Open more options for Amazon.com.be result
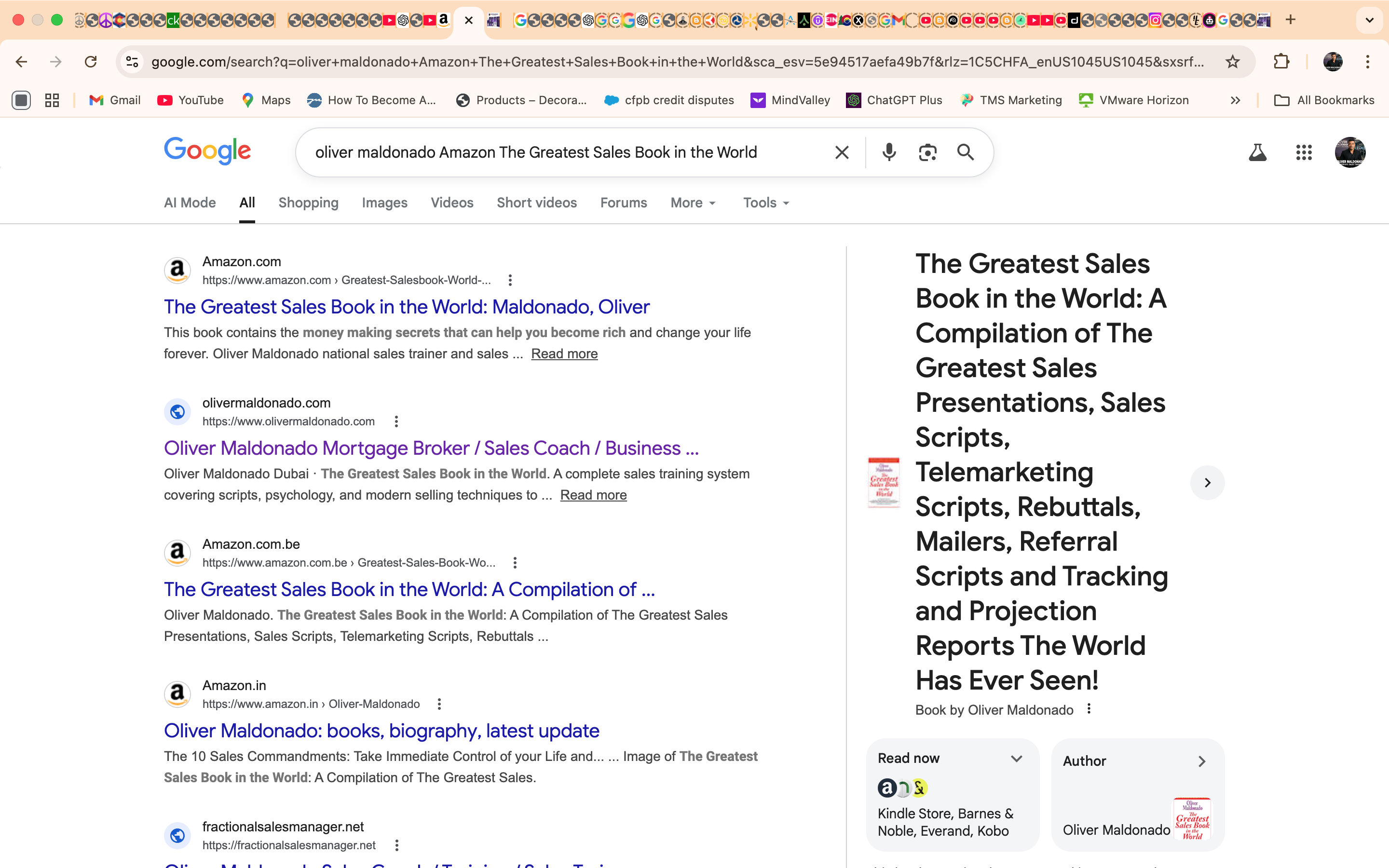Viewport: 1389px width, 868px height. tap(515, 563)
